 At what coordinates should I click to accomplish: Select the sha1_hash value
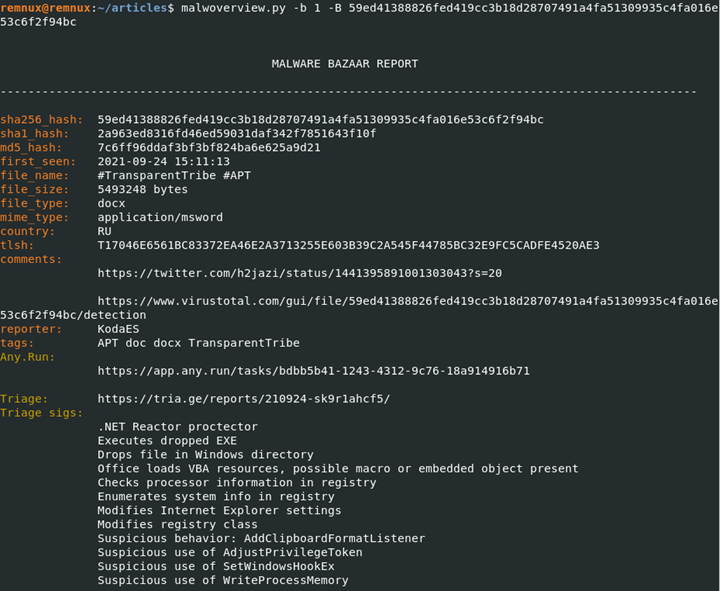[x=237, y=134]
